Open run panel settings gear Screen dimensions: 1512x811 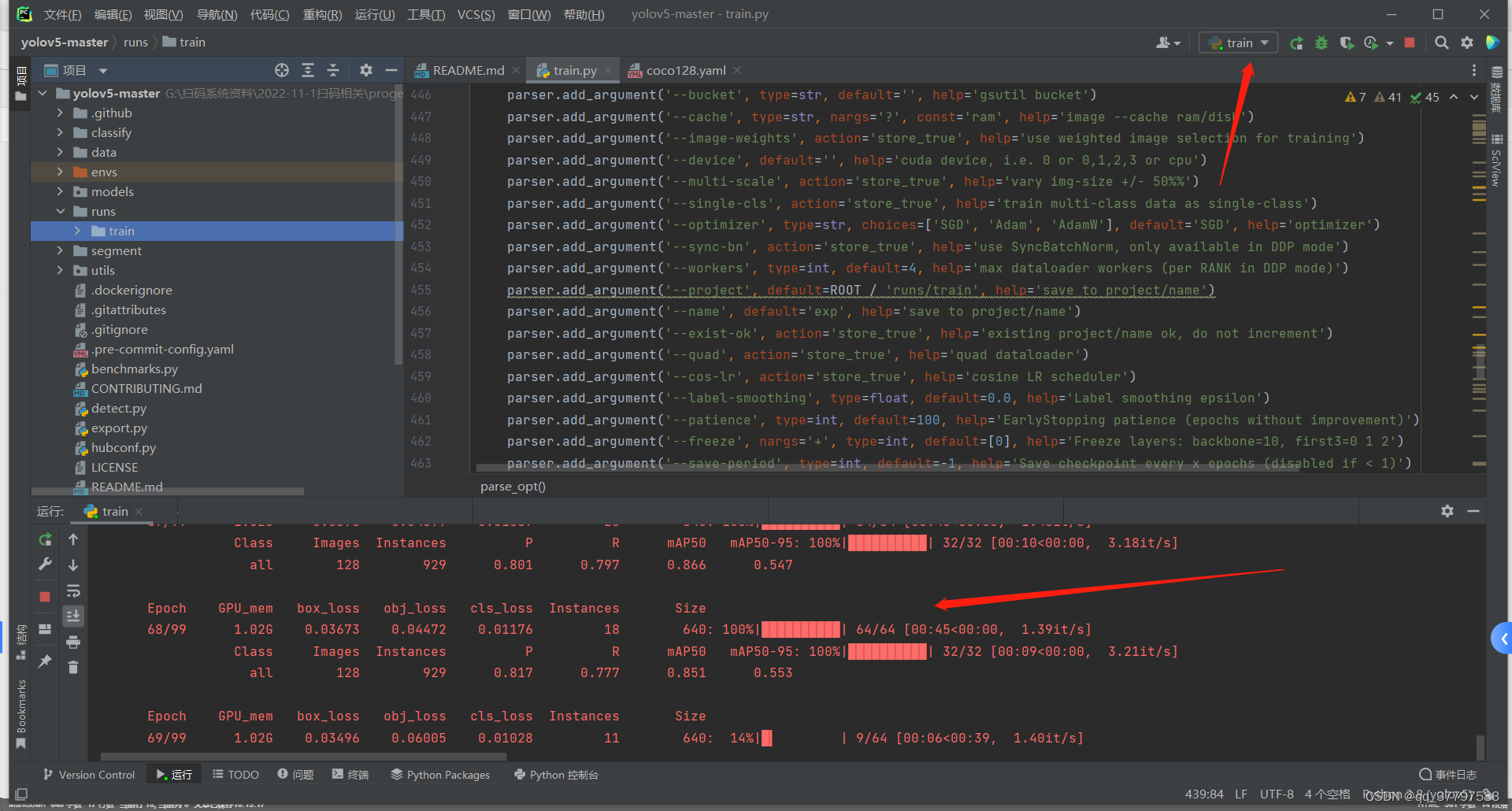click(1447, 511)
